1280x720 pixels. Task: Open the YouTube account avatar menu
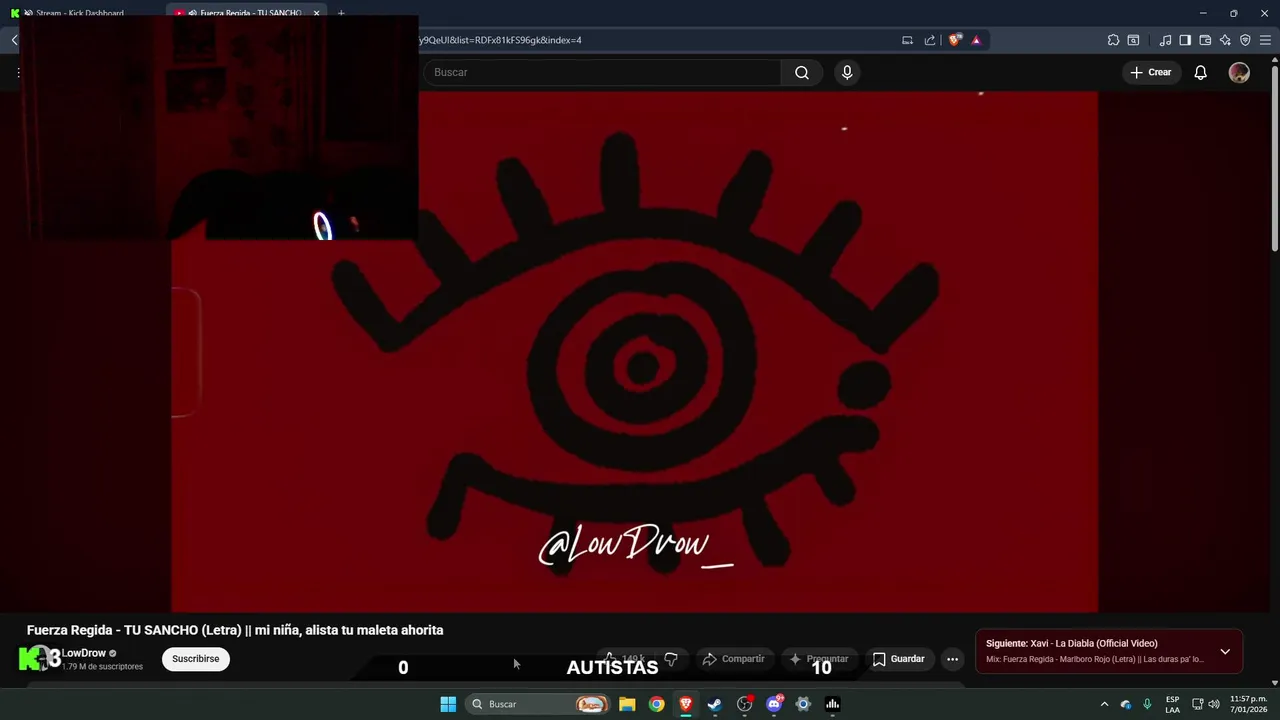(x=1239, y=72)
